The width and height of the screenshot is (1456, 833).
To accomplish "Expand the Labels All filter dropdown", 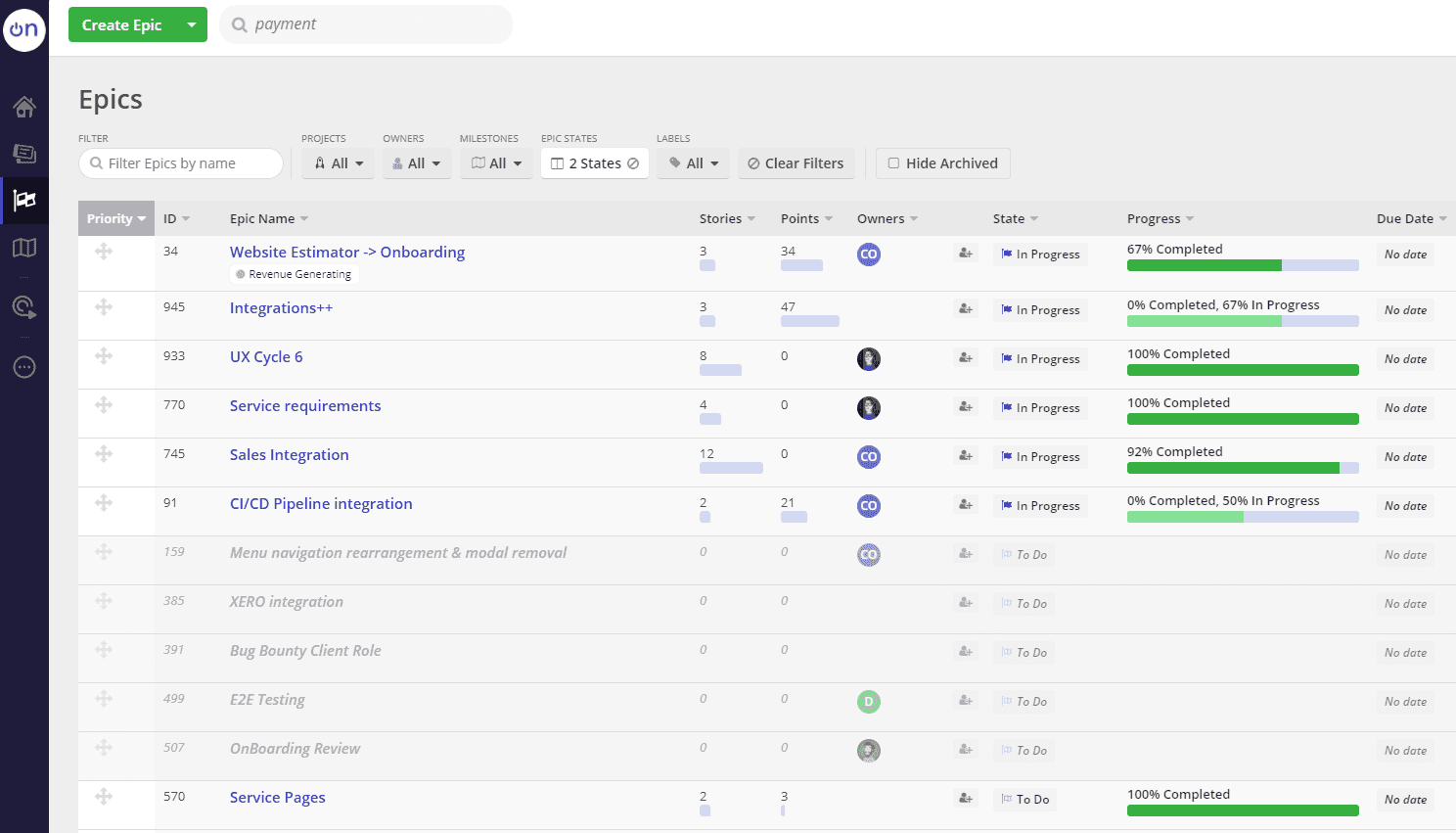I will click(x=694, y=163).
